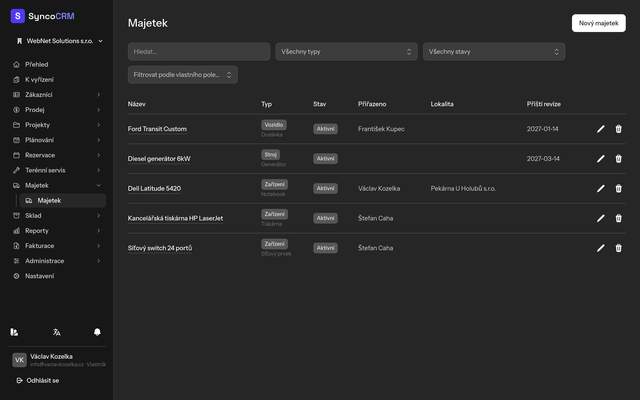Click the language translation icon
The image size is (640, 400).
click(x=57, y=332)
